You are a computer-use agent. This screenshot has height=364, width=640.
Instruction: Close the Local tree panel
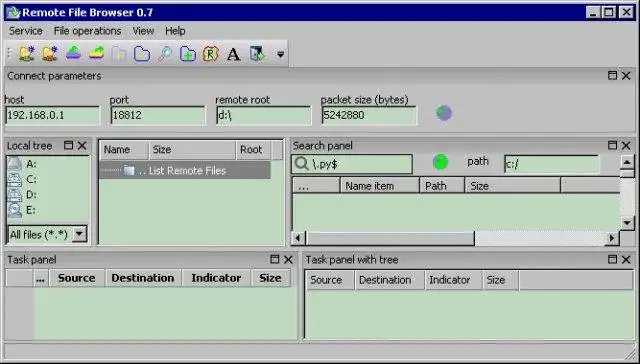point(82,145)
